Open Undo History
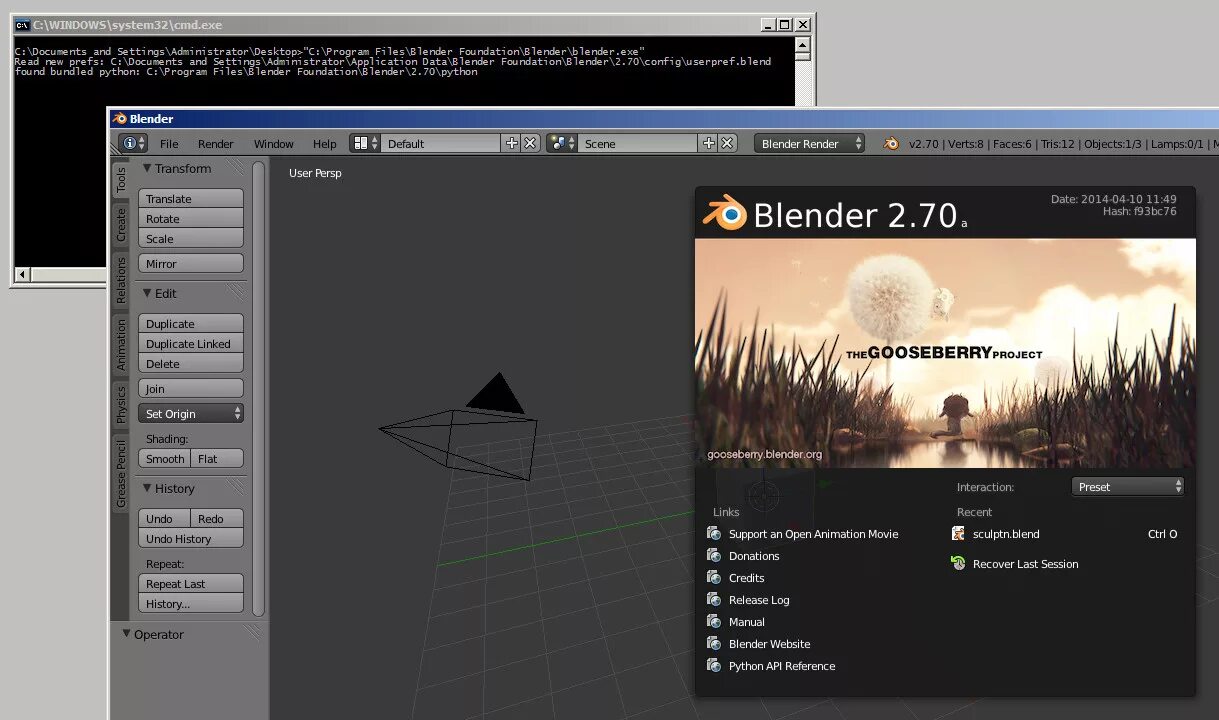The image size is (1219, 720). (191, 538)
